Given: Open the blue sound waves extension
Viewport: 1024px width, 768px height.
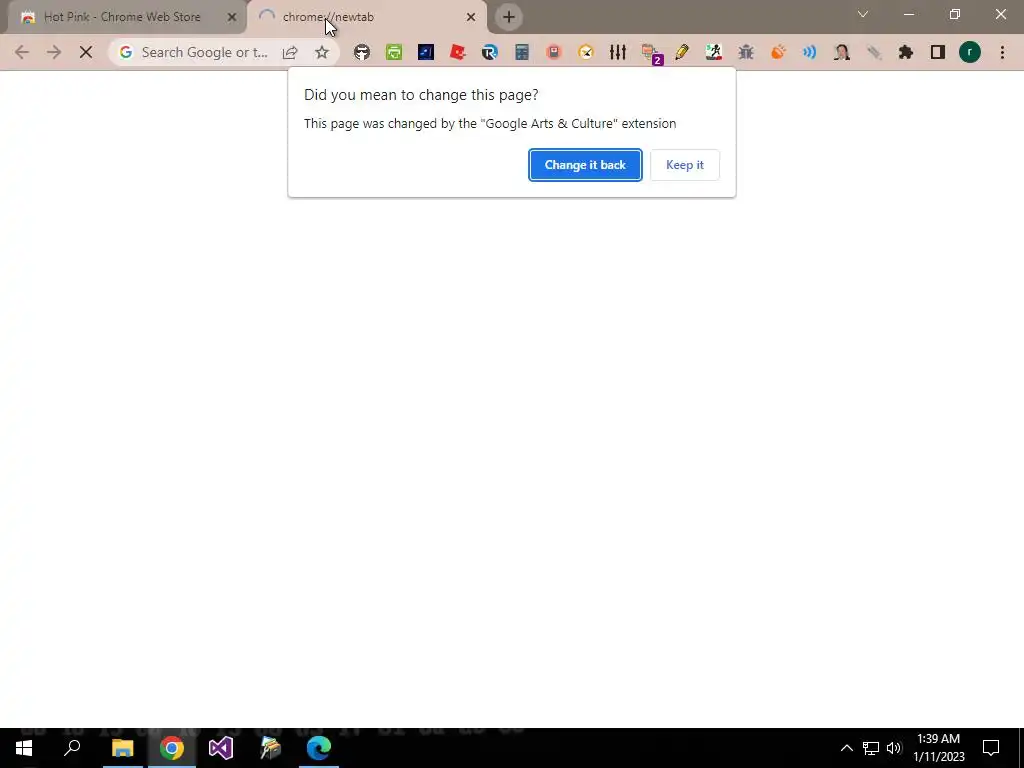Looking at the screenshot, I should tap(810, 52).
